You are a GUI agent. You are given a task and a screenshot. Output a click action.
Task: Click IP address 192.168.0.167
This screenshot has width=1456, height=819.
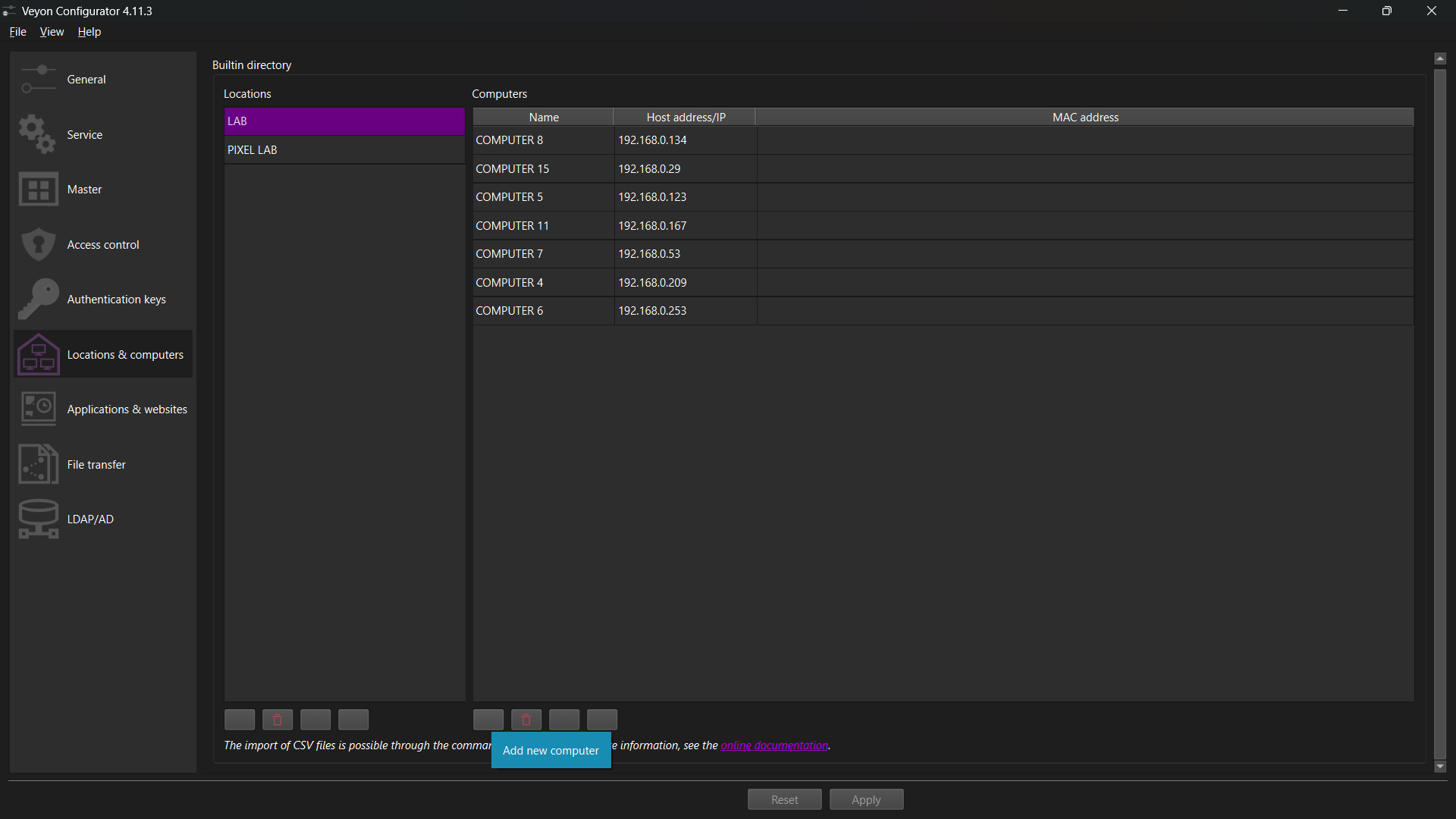686,226
